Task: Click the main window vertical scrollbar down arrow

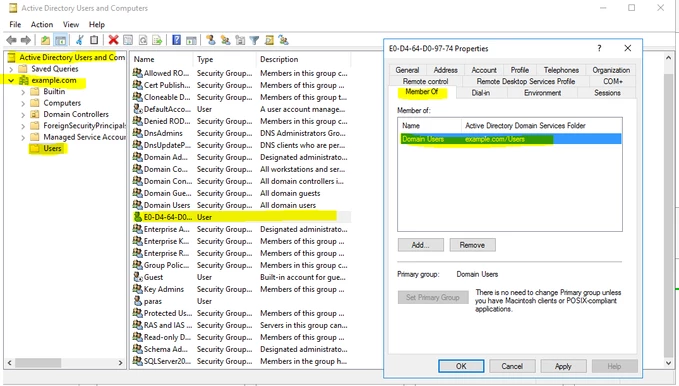Action: click(x=669, y=363)
